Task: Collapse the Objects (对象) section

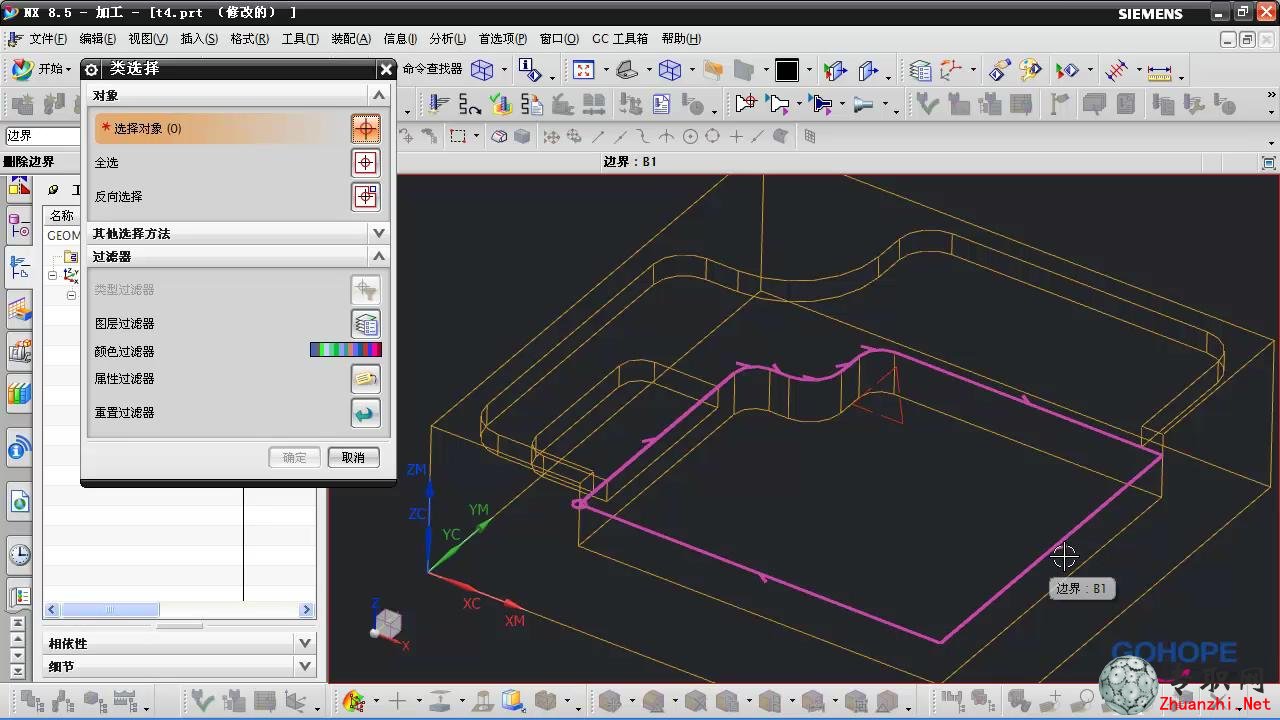Action: 378,95
